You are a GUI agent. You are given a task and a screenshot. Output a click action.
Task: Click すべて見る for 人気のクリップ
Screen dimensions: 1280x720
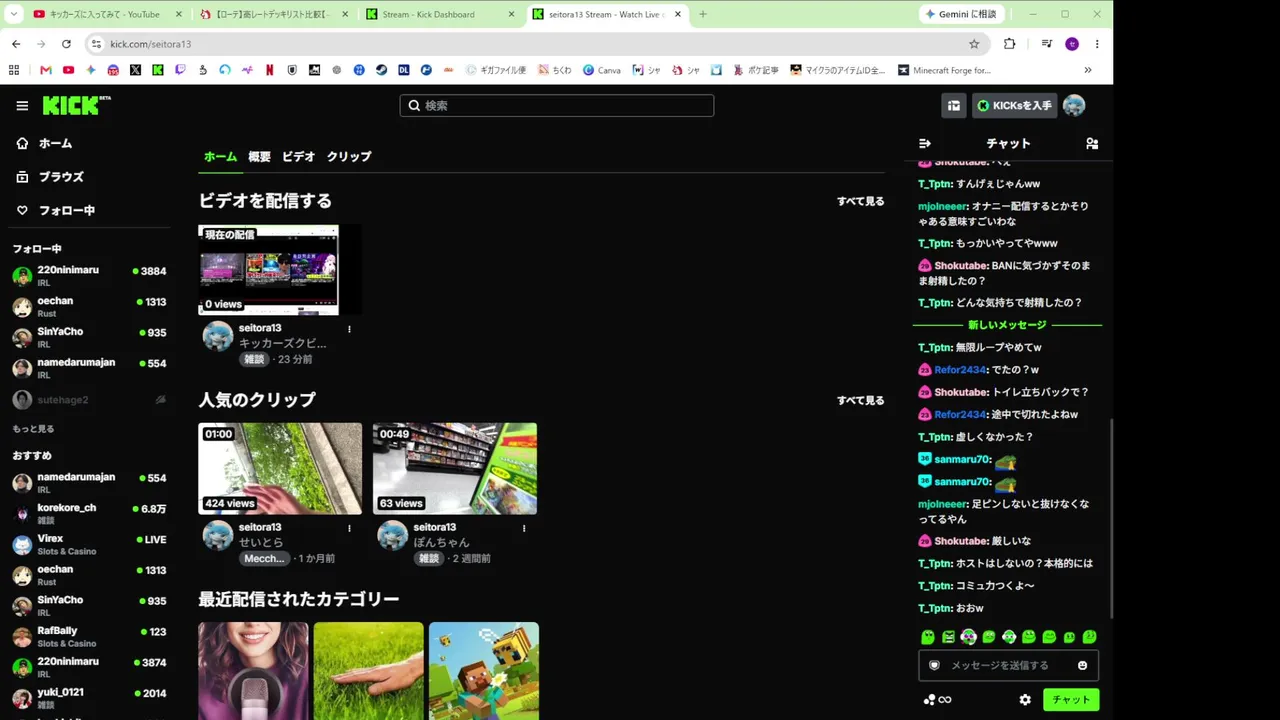(x=860, y=400)
